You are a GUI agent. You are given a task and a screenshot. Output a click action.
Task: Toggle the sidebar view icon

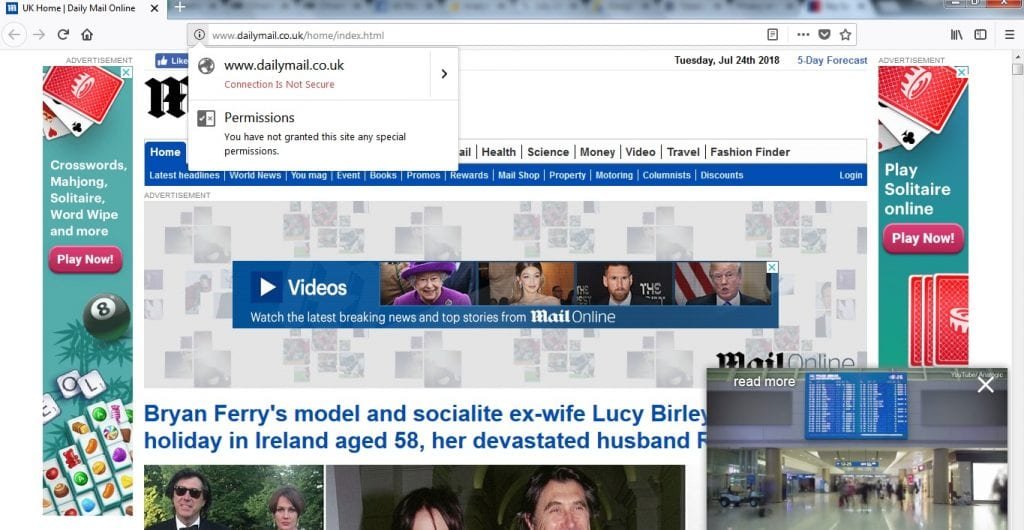tap(980, 35)
